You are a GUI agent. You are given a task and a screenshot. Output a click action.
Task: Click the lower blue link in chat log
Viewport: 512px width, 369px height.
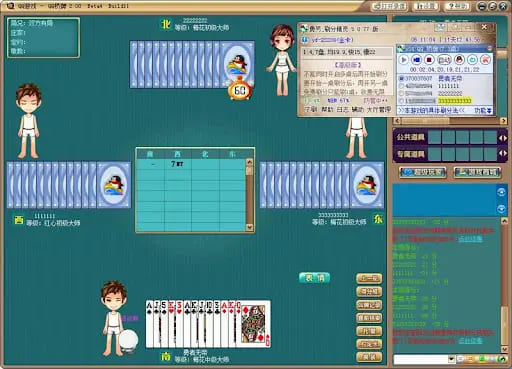coord(470,341)
